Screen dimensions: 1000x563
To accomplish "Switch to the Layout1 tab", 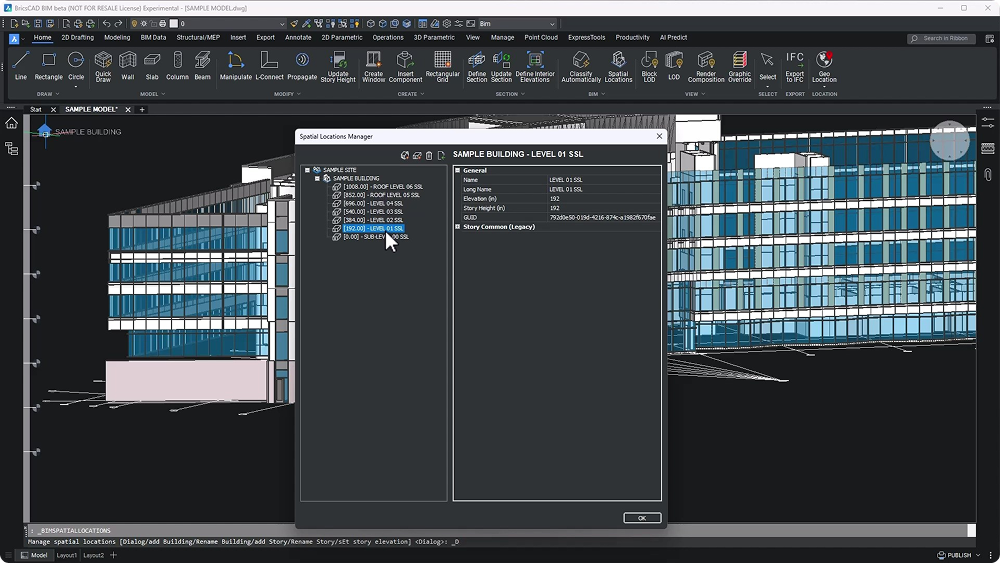I will point(66,555).
